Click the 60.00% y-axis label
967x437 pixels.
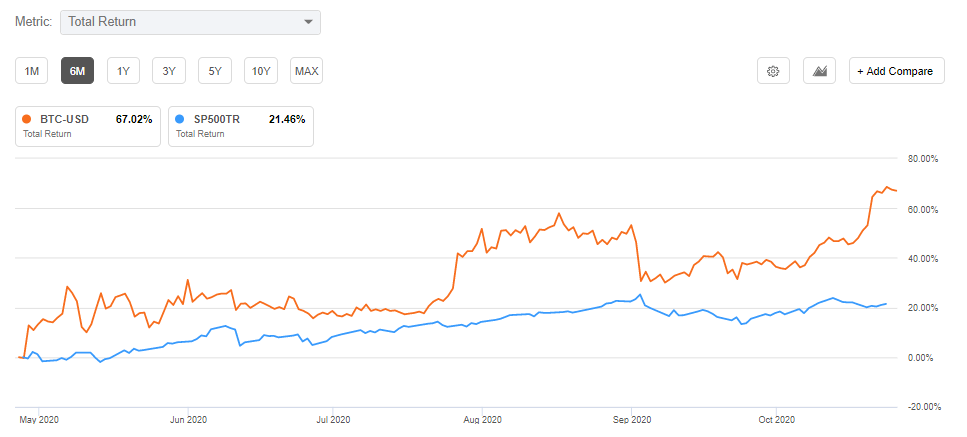click(922, 209)
